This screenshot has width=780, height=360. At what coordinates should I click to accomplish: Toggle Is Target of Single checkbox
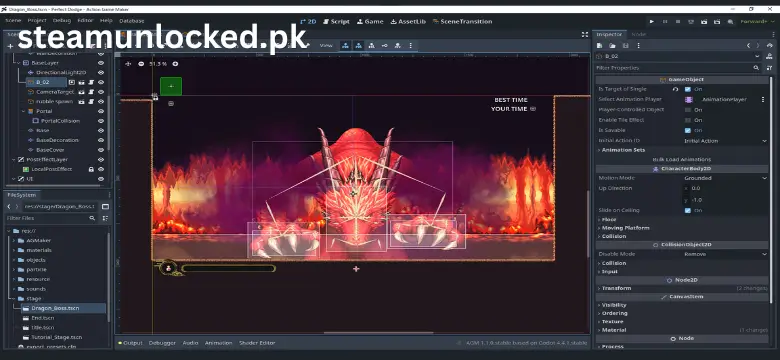[x=687, y=89]
